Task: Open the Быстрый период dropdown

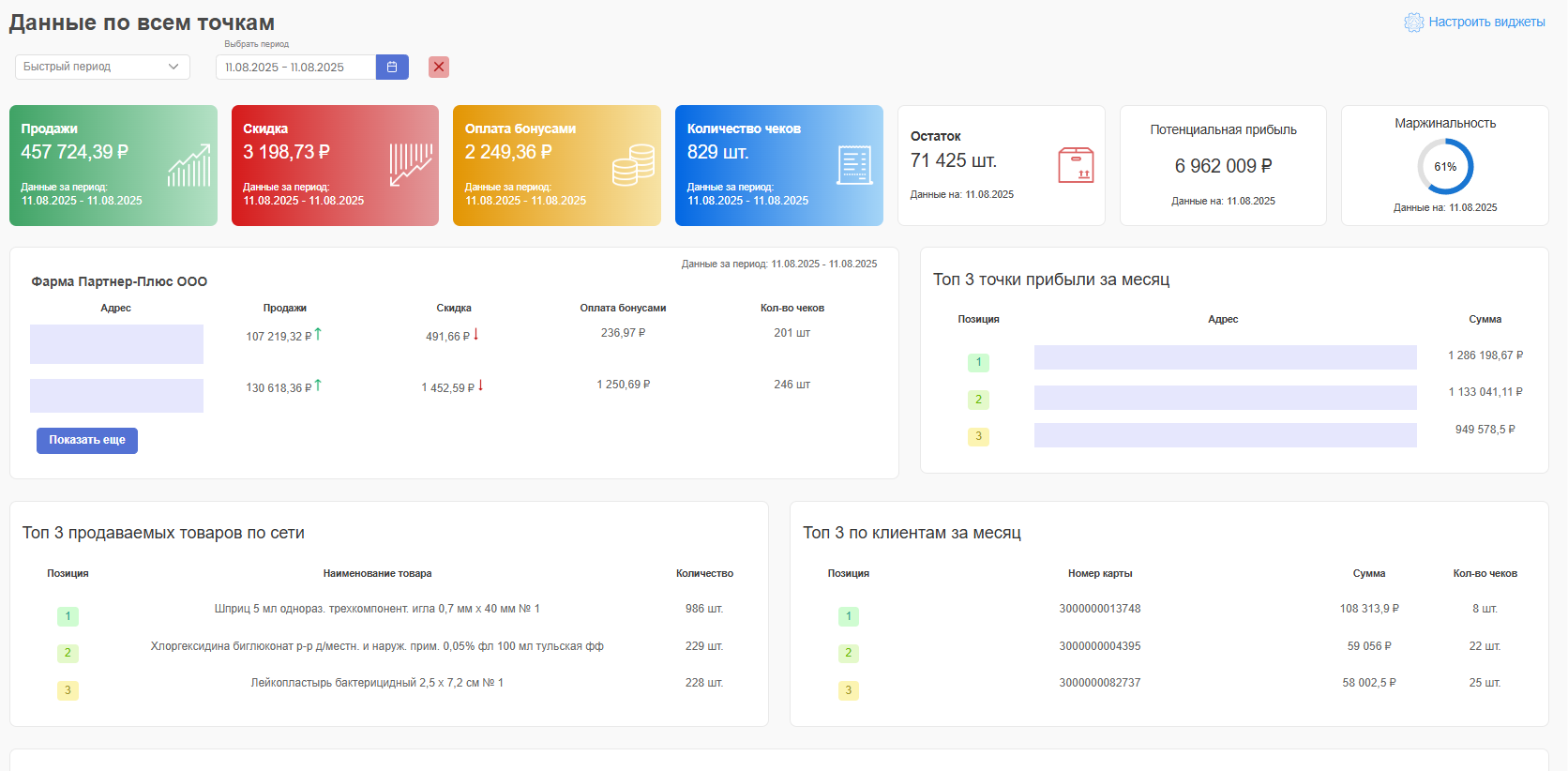Action: coord(102,68)
